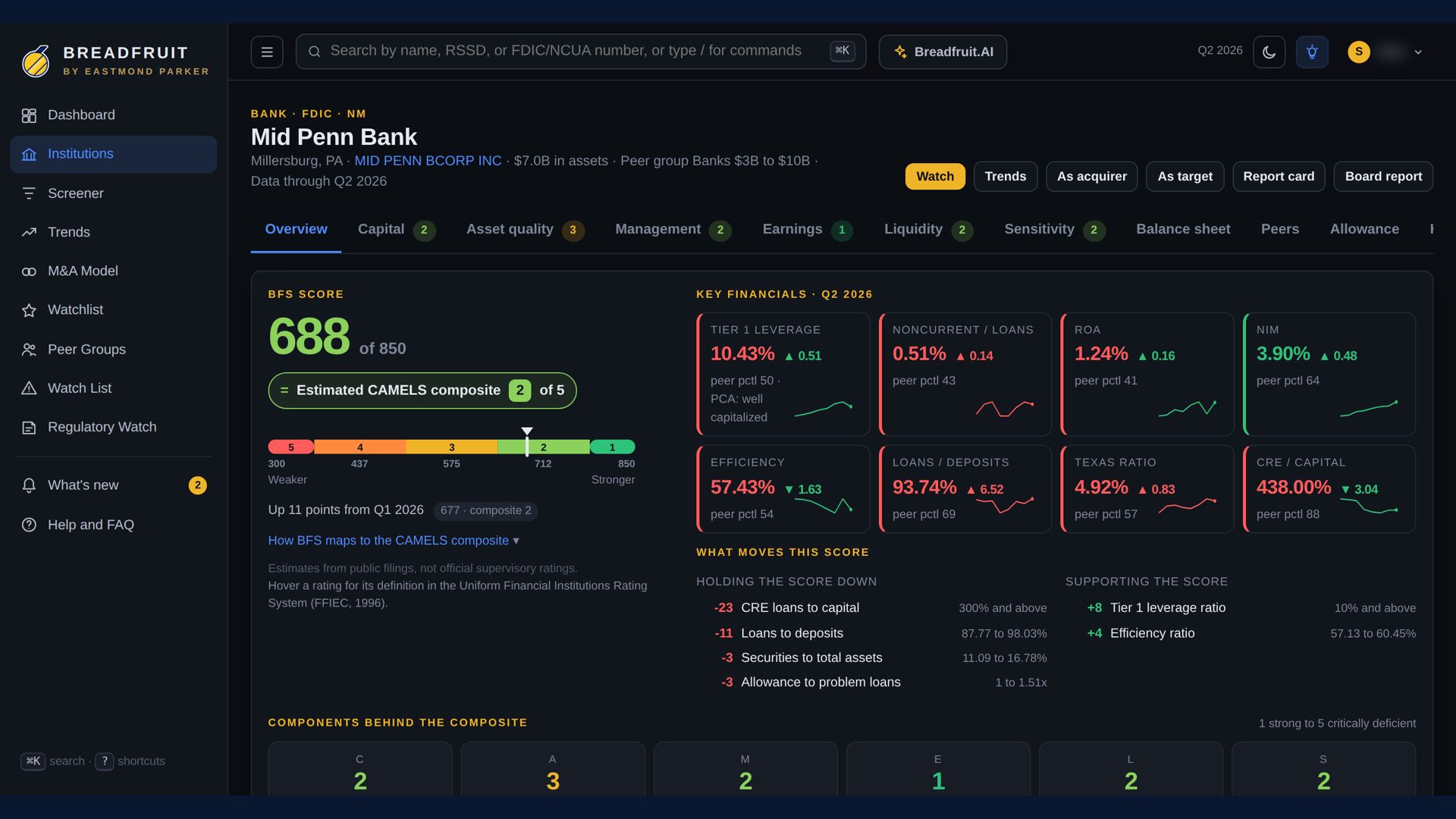Image resolution: width=1456 pixels, height=819 pixels.
Task: Click the 'CRE loans to capital' driver row
Action: pyautogui.click(x=872, y=608)
